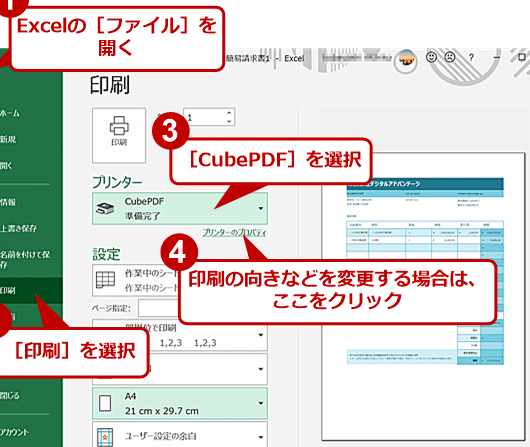The width and height of the screenshot is (530, 447).
Task: Click the smiley feedback icon in title bar
Action: pyautogui.click(x=431, y=57)
